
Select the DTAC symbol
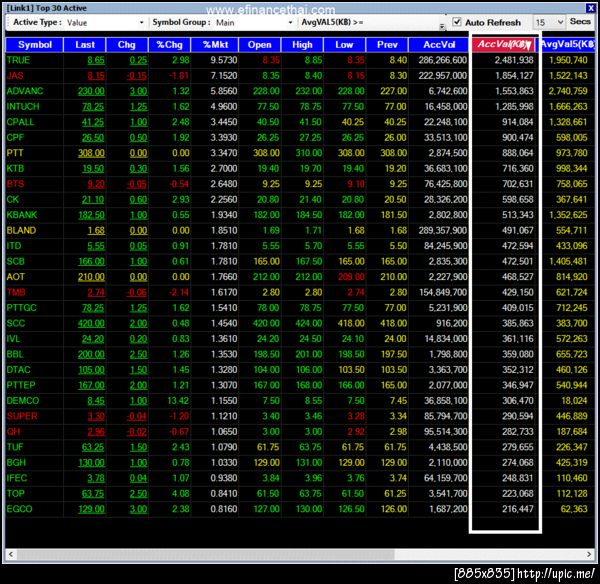[18, 370]
